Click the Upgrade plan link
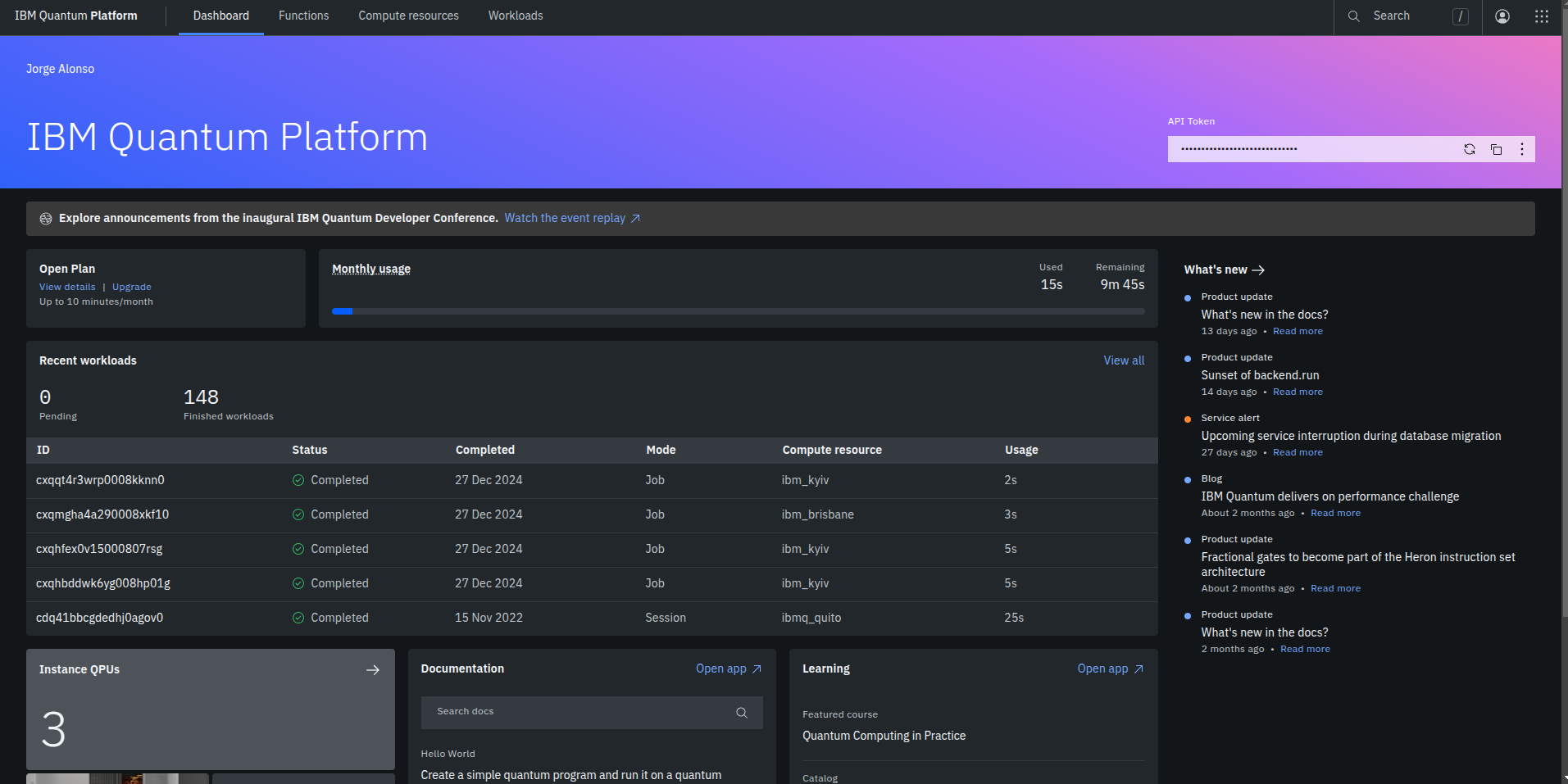The height and width of the screenshot is (784, 1568). pyautogui.click(x=131, y=287)
